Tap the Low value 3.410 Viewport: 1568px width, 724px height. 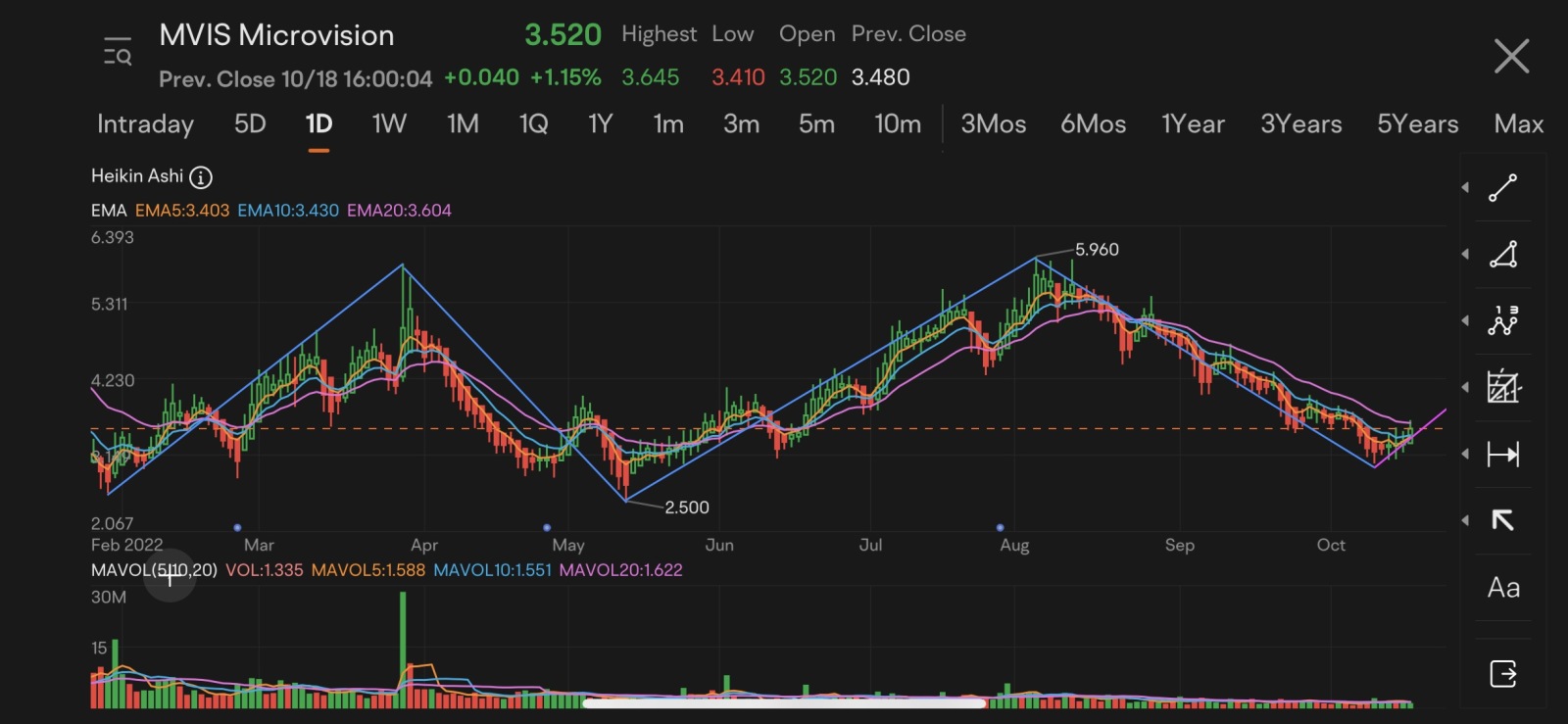click(x=738, y=77)
